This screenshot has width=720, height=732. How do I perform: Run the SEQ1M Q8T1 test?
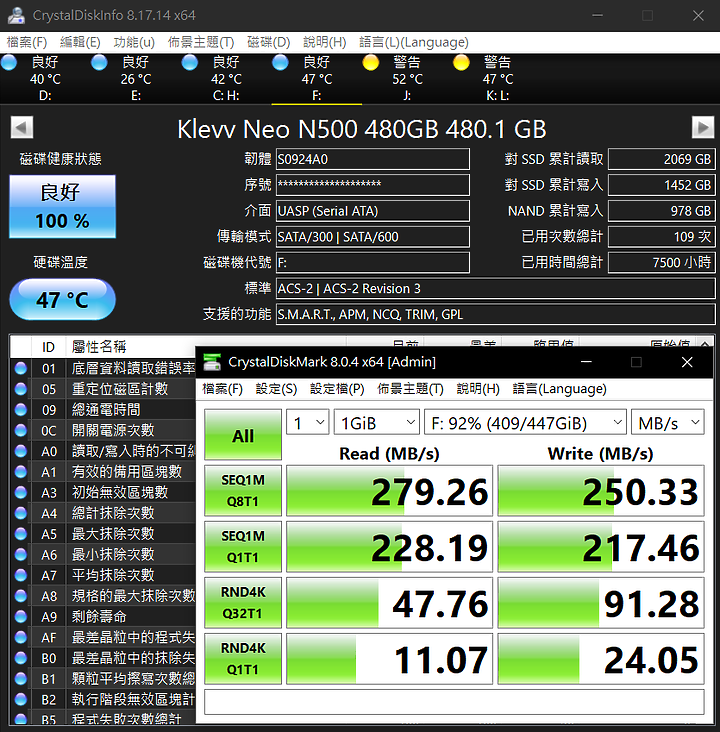[243, 491]
